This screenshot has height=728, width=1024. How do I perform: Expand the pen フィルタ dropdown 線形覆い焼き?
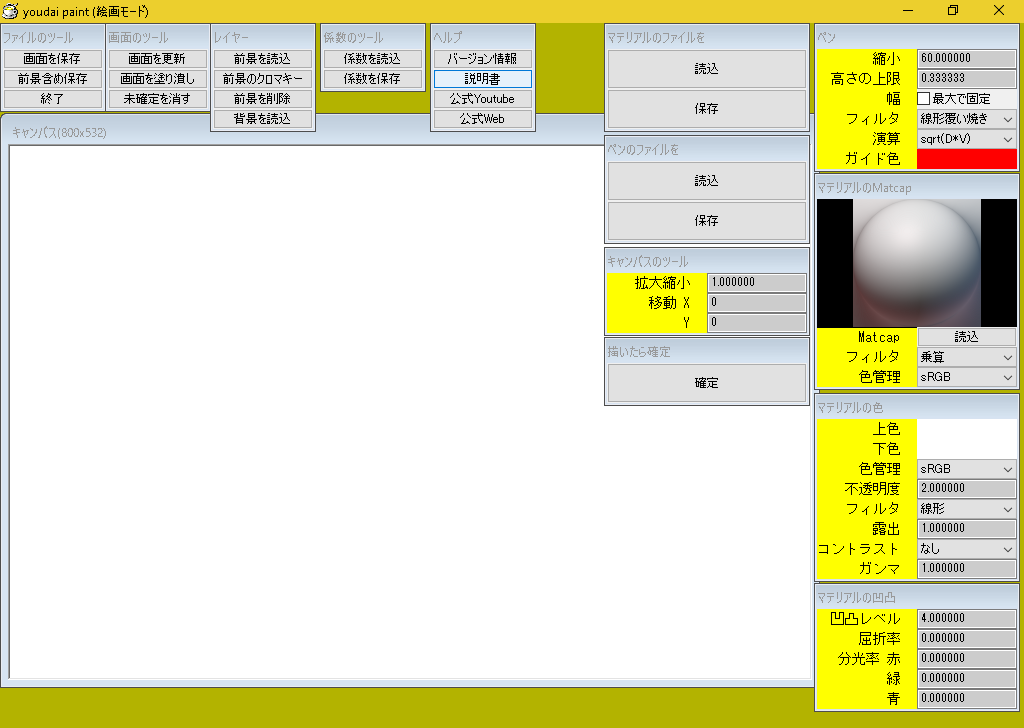pos(966,119)
